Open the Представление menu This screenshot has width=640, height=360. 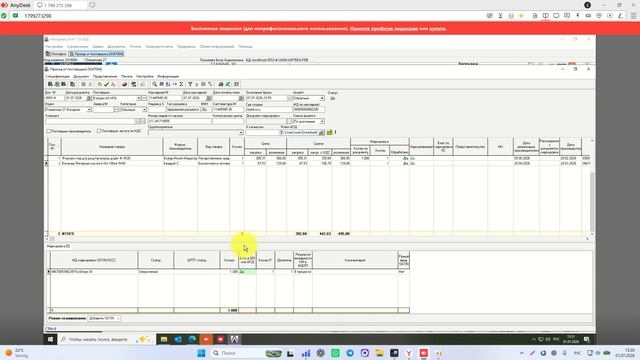pyautogui.click(x=105, y=76)
